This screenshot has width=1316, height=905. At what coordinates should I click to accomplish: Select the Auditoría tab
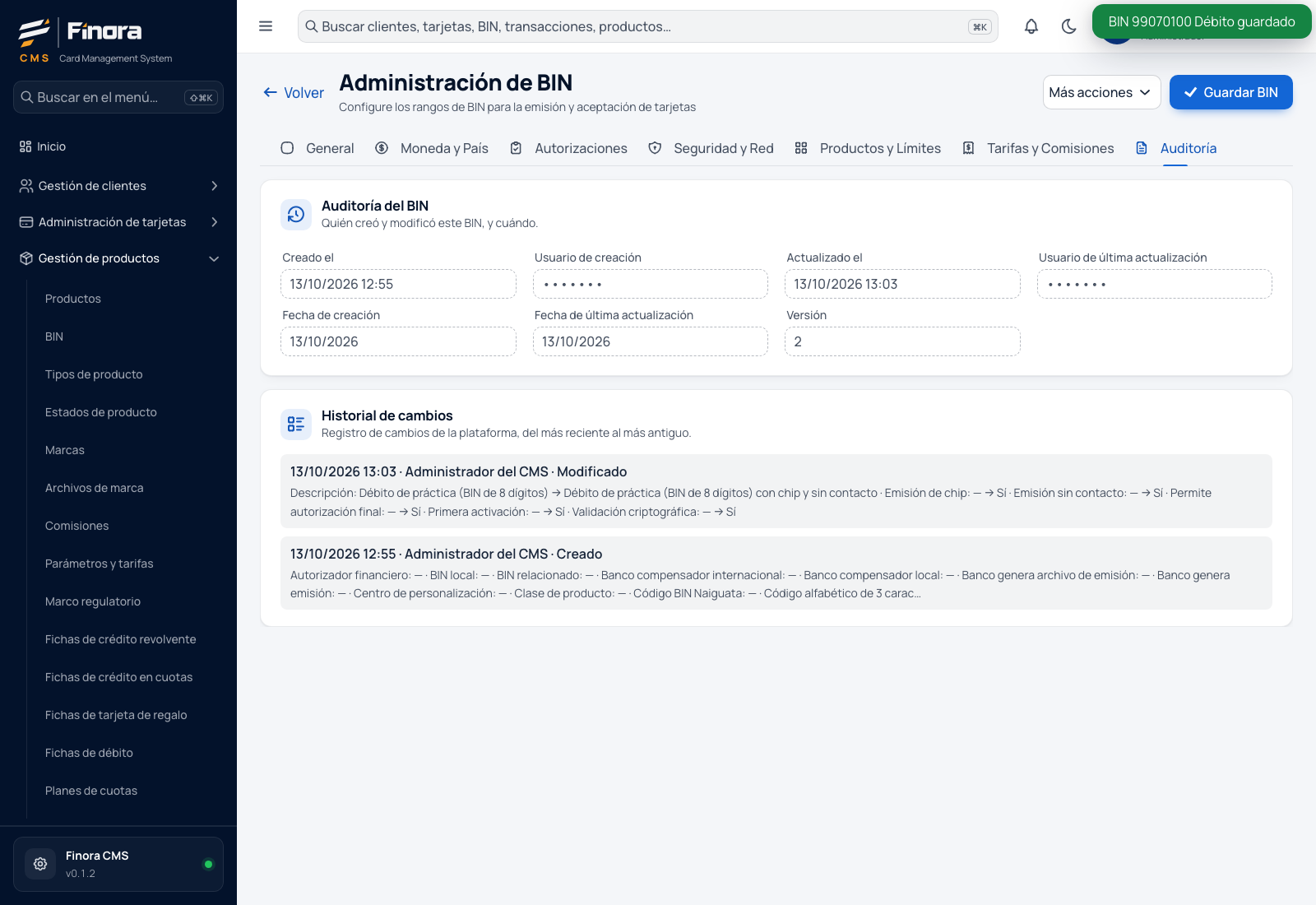(x=1175, y=148)
